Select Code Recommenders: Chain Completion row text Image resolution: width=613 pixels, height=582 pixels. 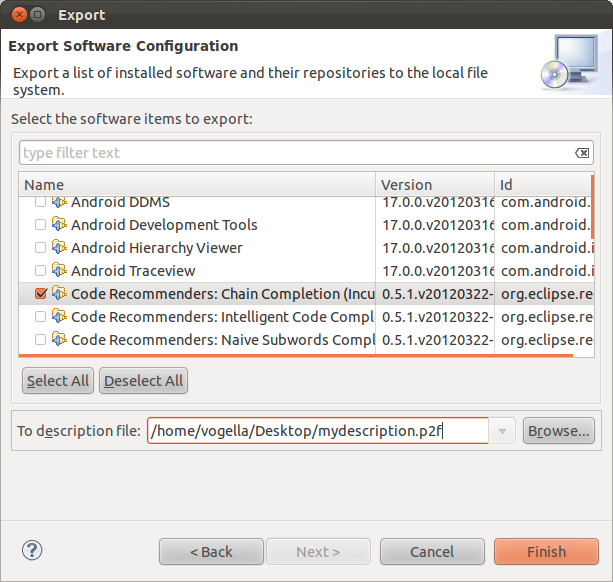tap(223, 294)
